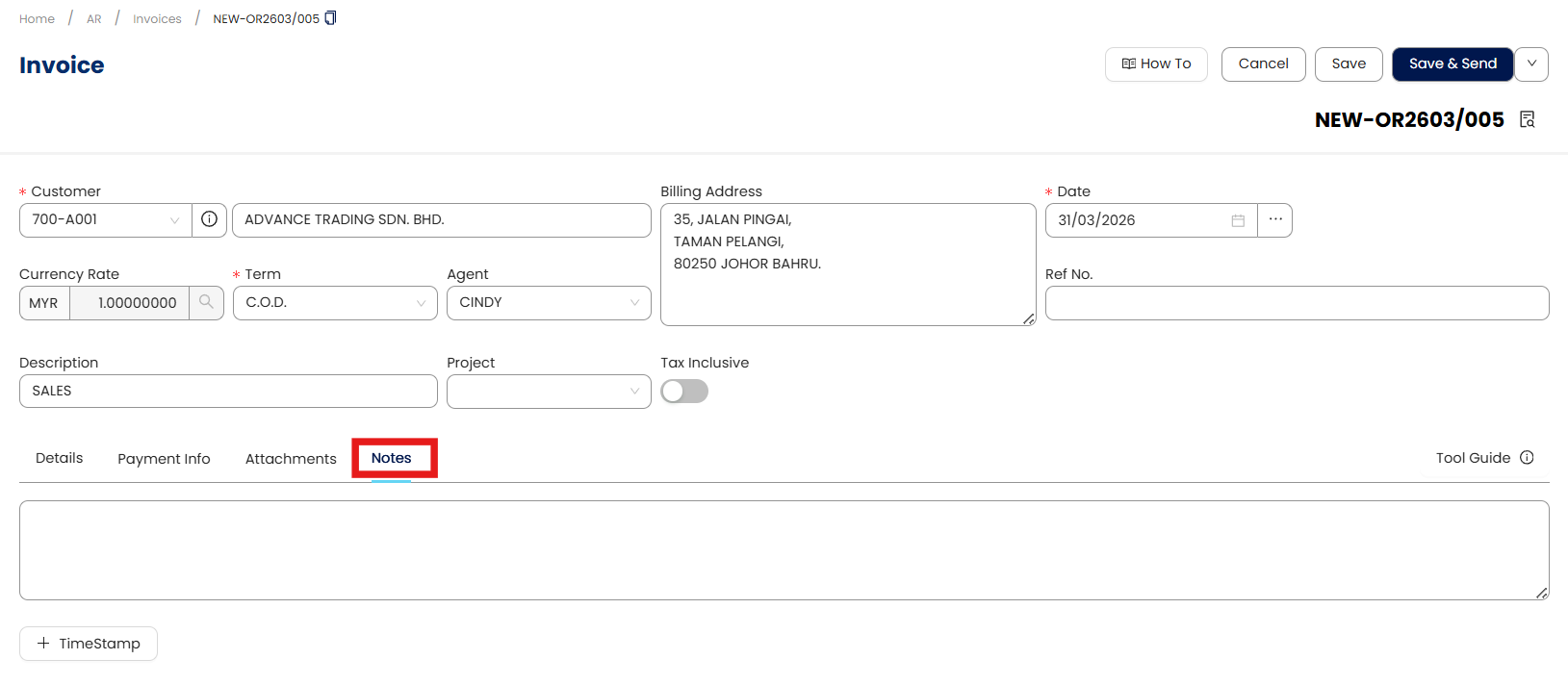Switch to the Payment Info tab
This screenshot has height=685, width=1568.
coord(164,459)
